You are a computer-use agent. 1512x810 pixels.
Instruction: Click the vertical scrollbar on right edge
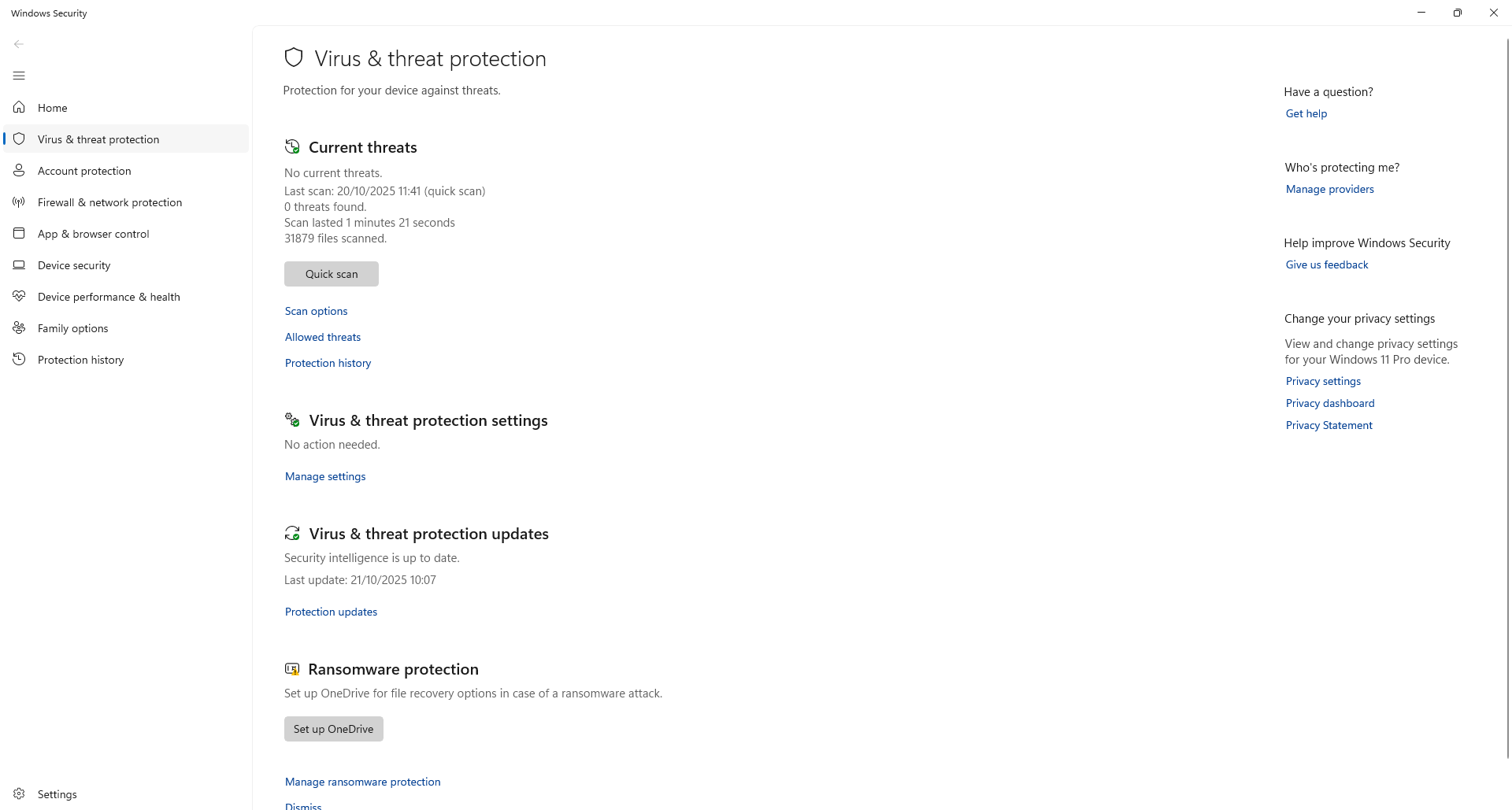pos(1507,394)
